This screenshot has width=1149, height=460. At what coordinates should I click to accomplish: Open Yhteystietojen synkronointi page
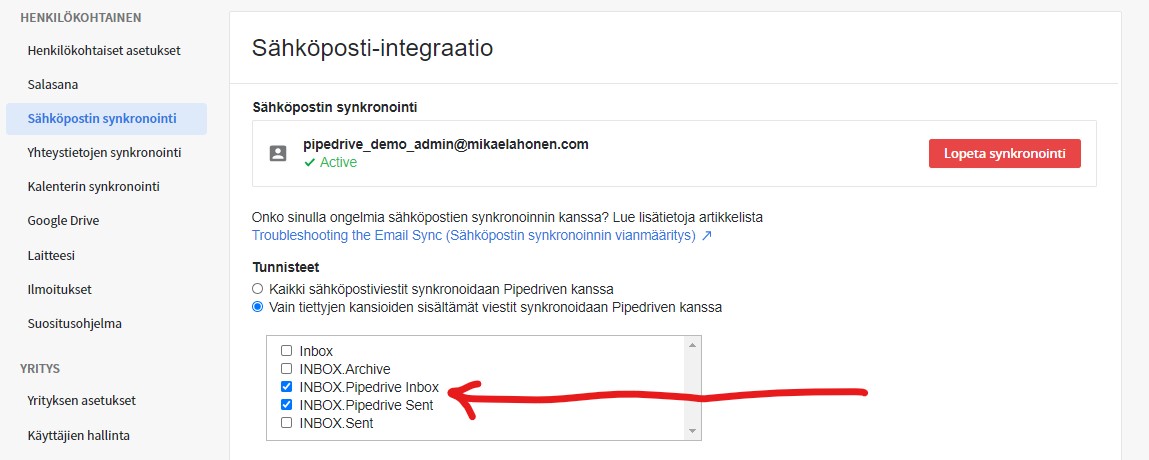click(x=104, y=152)
